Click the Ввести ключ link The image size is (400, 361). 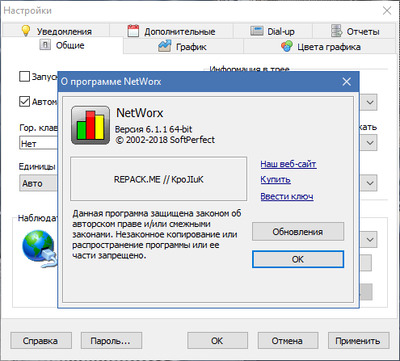tap(287, 196)
